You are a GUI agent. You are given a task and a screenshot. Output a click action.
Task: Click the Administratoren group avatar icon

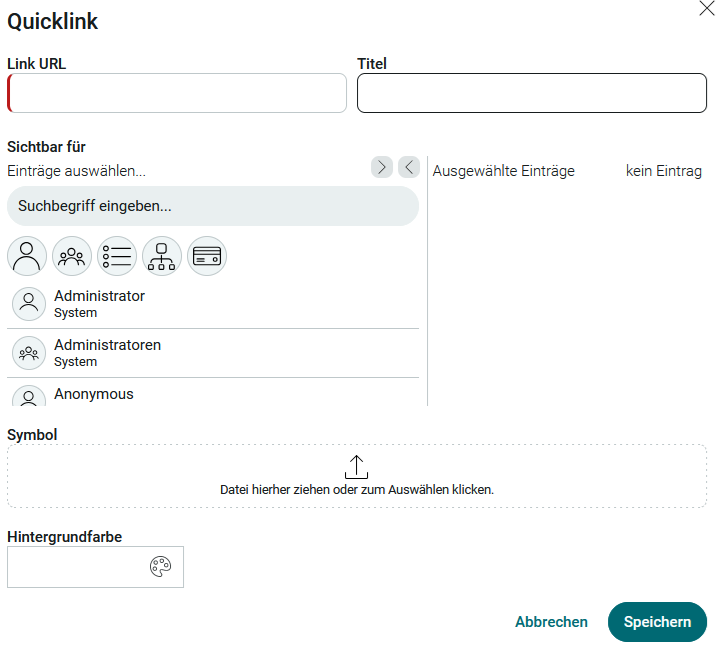point(29,353)
